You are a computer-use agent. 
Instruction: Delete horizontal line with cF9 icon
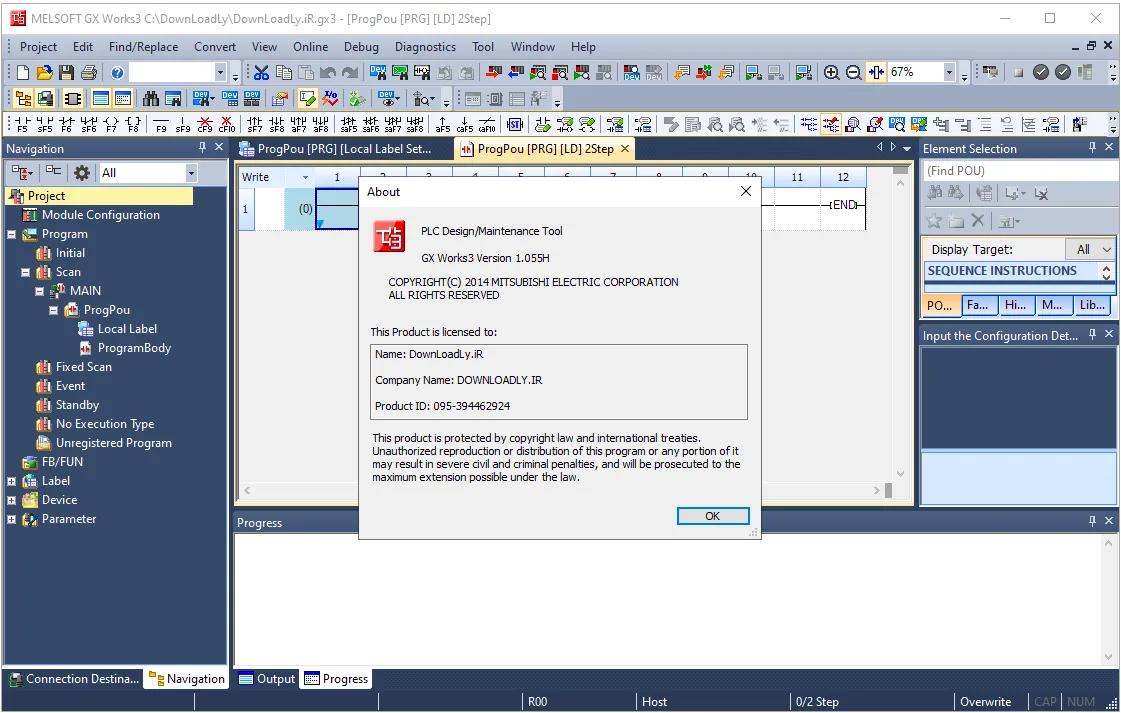[204, 124]
